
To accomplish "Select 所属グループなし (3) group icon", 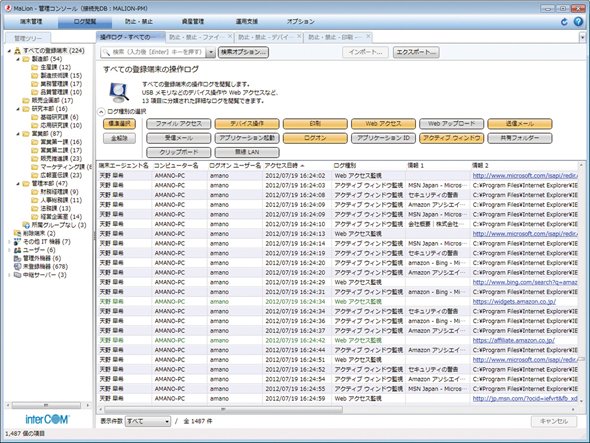I will tap(26, 225).
